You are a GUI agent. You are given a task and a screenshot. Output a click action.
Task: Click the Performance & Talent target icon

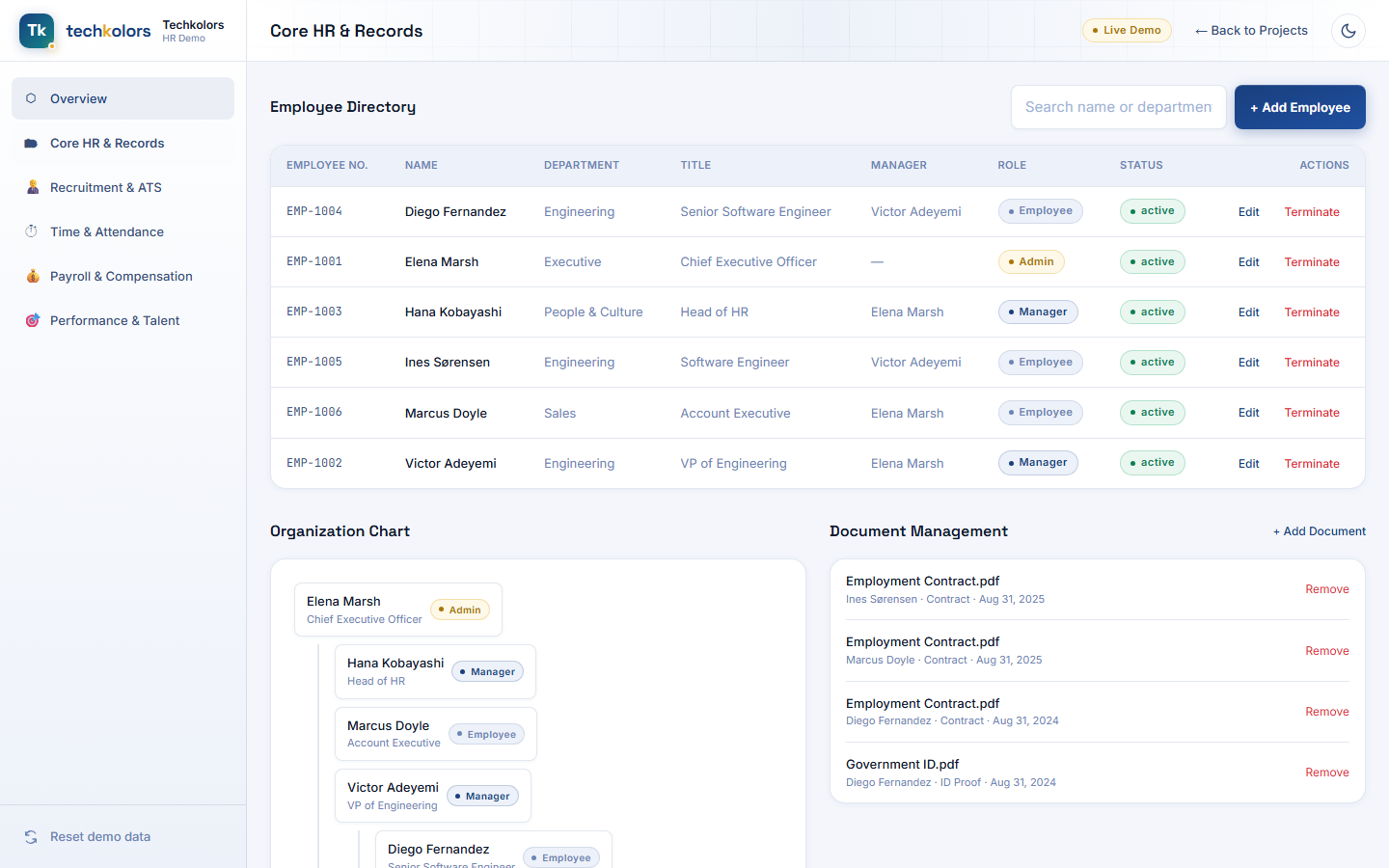(32, 320)
